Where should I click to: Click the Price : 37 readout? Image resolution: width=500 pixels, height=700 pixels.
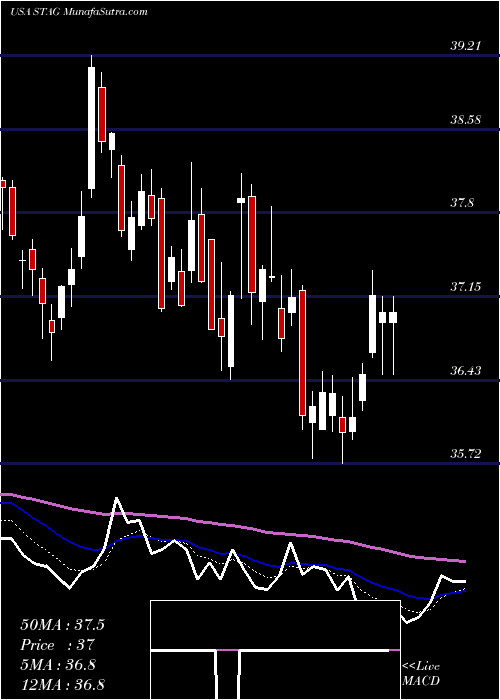point(58,645)
